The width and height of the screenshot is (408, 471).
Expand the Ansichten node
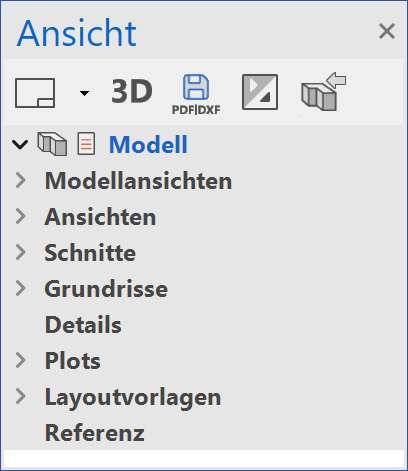21,216
